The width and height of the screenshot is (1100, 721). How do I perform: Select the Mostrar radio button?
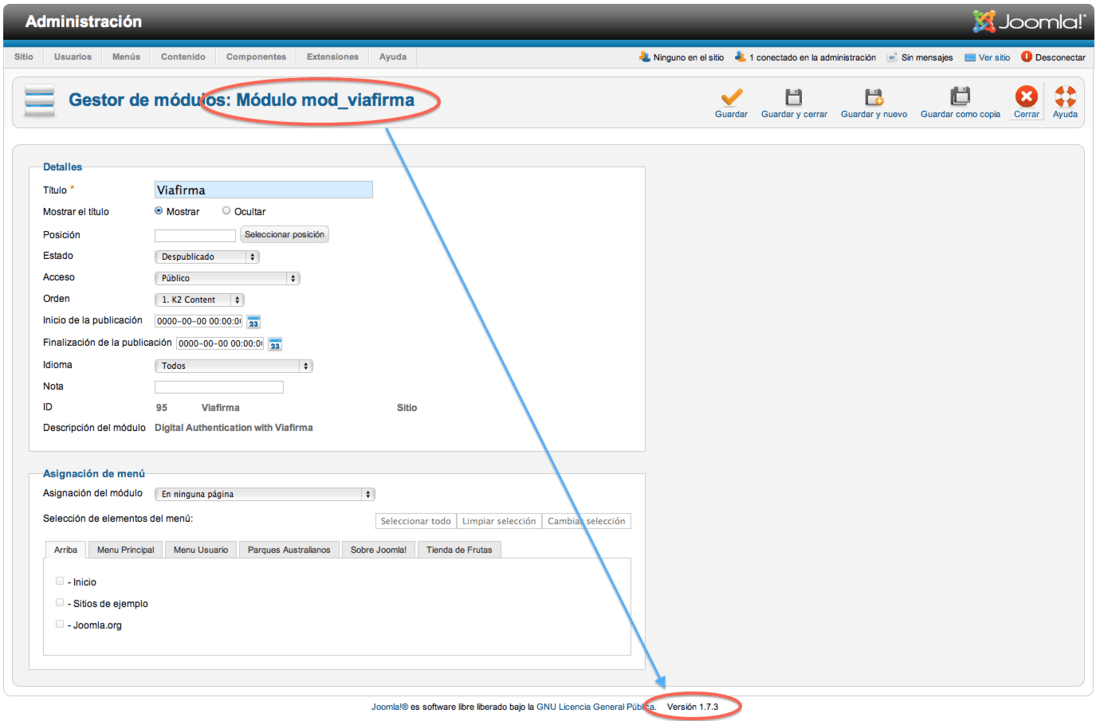click(x=159, y=210)
